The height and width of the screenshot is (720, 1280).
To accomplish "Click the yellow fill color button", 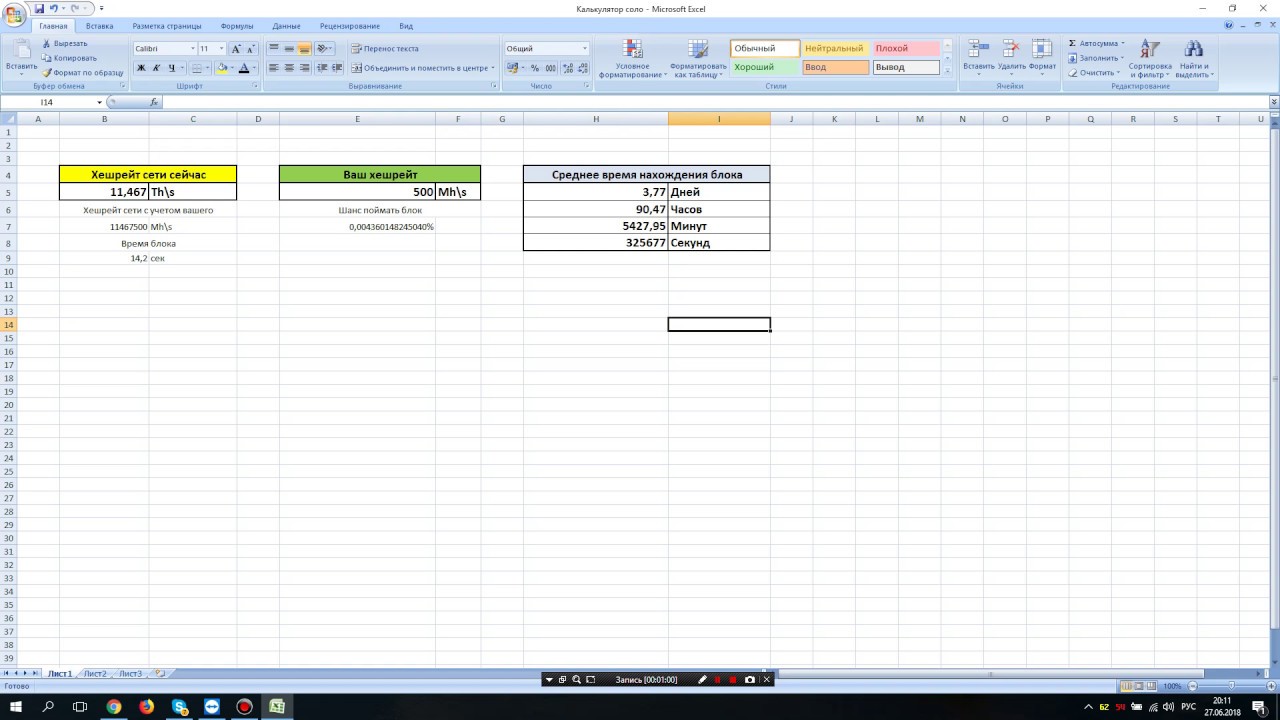I will click(221, 68).
